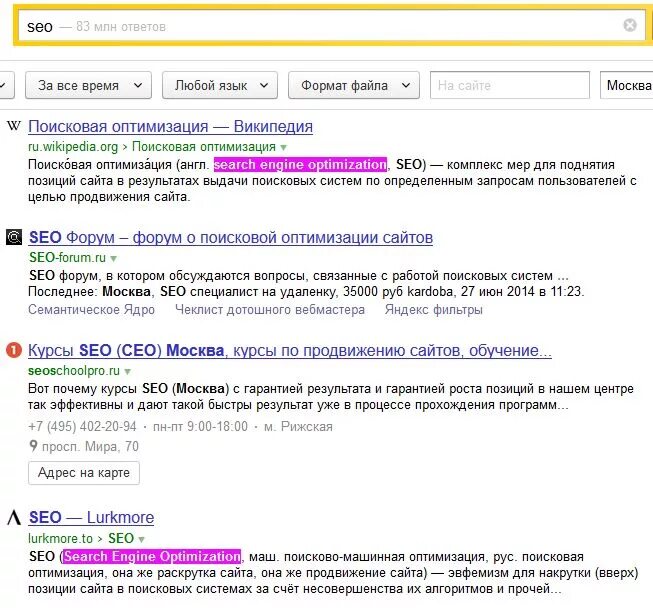Focus the "На сайте" site filter field
This screenshot has height=608, width=653.
tap(510, 85)
